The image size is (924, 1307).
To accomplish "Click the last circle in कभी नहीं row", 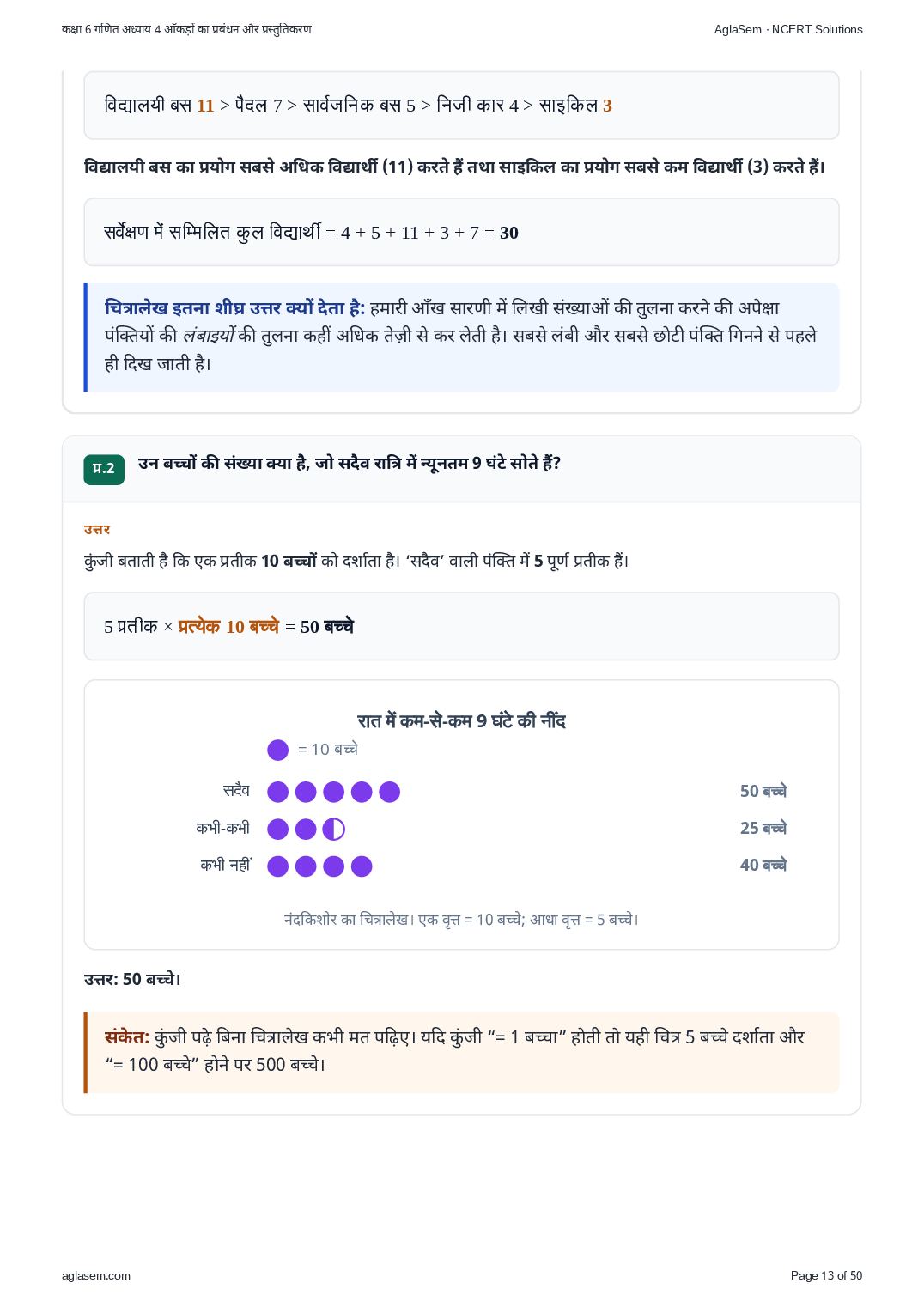I will click(362, 866).
